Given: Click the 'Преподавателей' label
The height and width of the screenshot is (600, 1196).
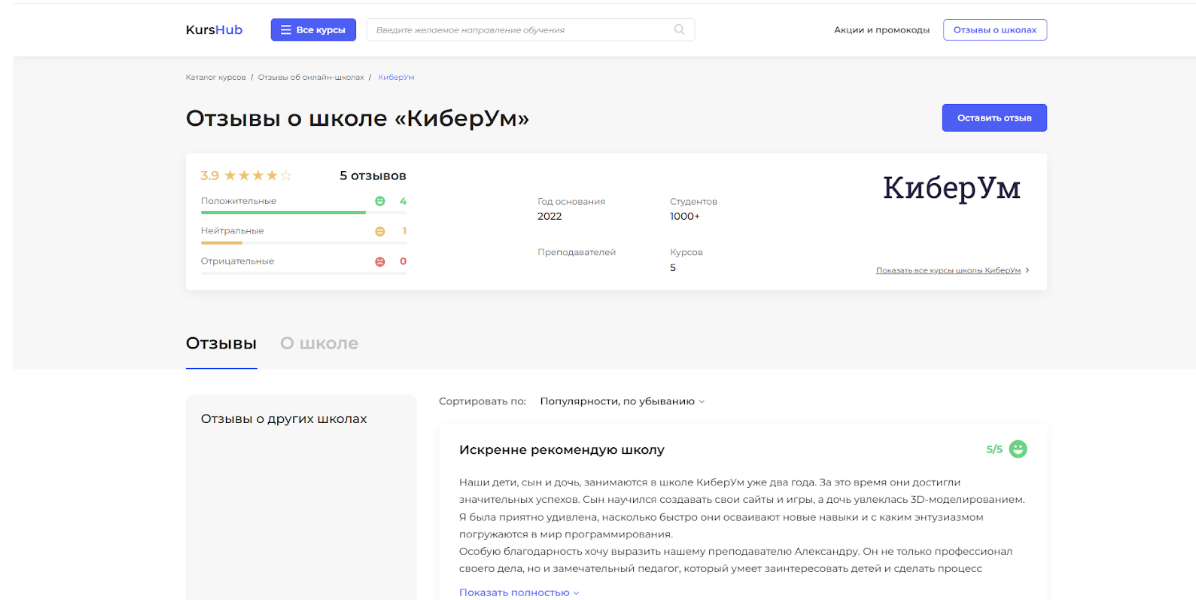Looking at the screenshot, I should 576,252.
